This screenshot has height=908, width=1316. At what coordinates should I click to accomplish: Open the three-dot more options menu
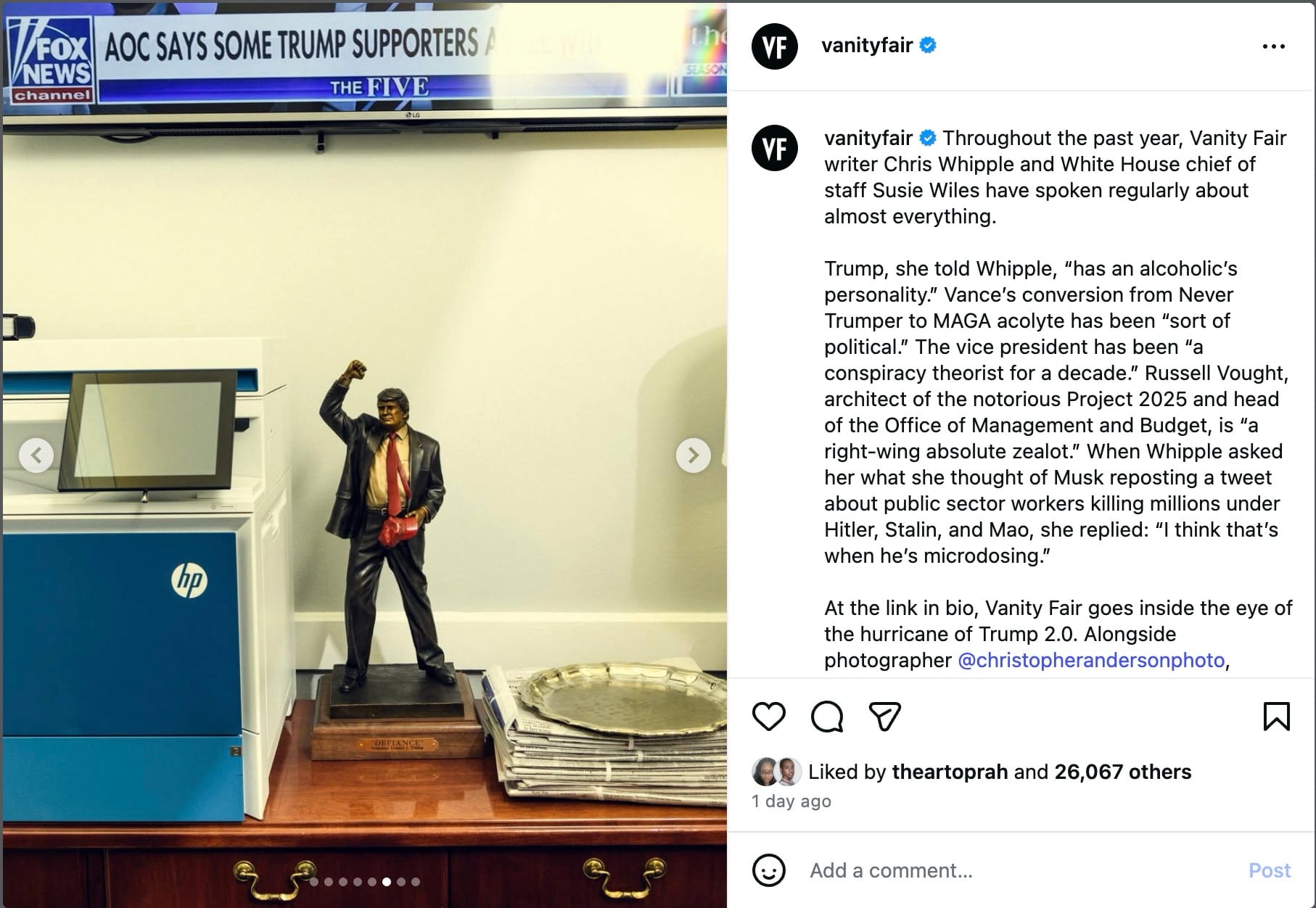click(1274, 46)
